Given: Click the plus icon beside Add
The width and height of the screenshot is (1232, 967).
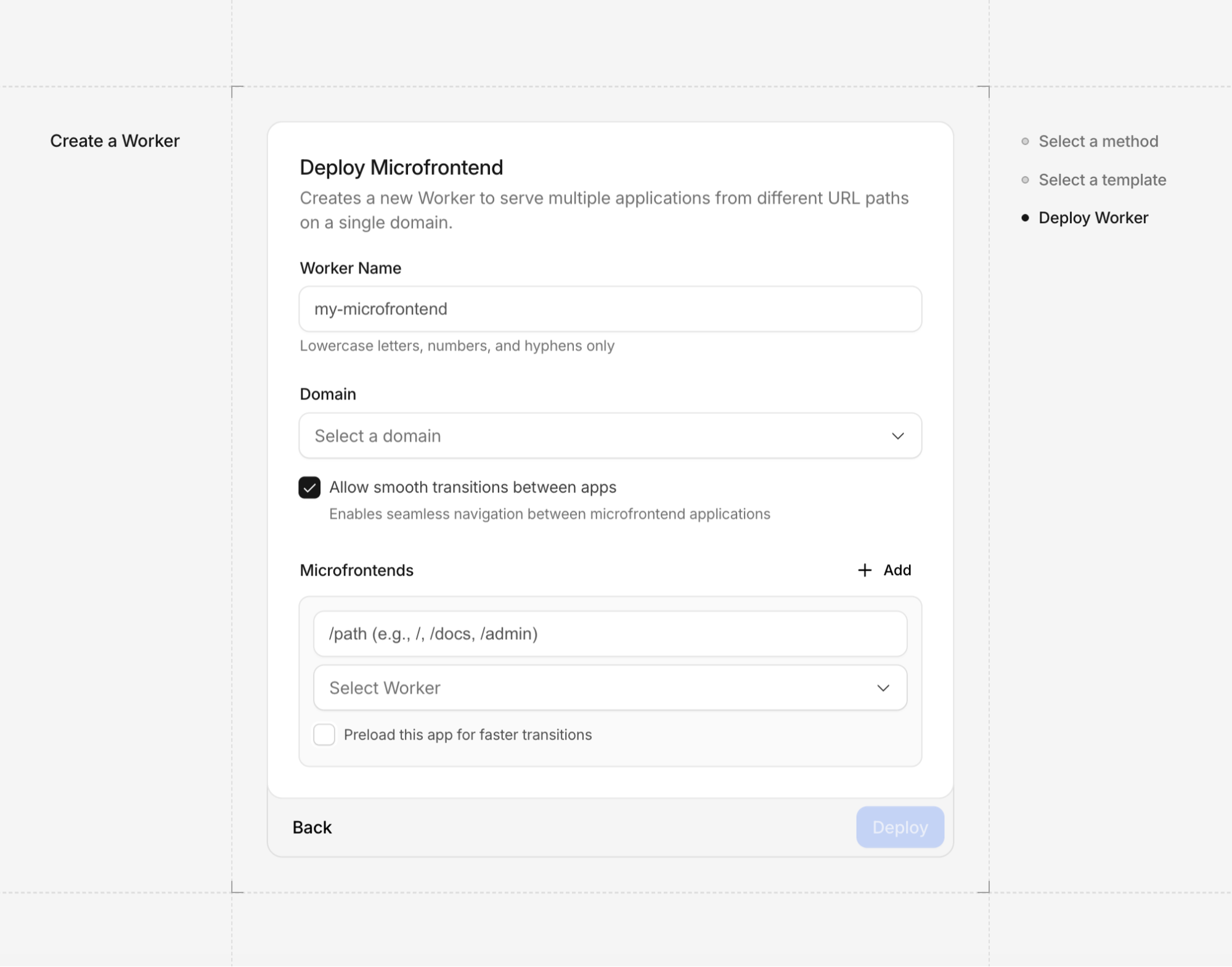Looking at the screenshot, I should (x=864, y=570).
